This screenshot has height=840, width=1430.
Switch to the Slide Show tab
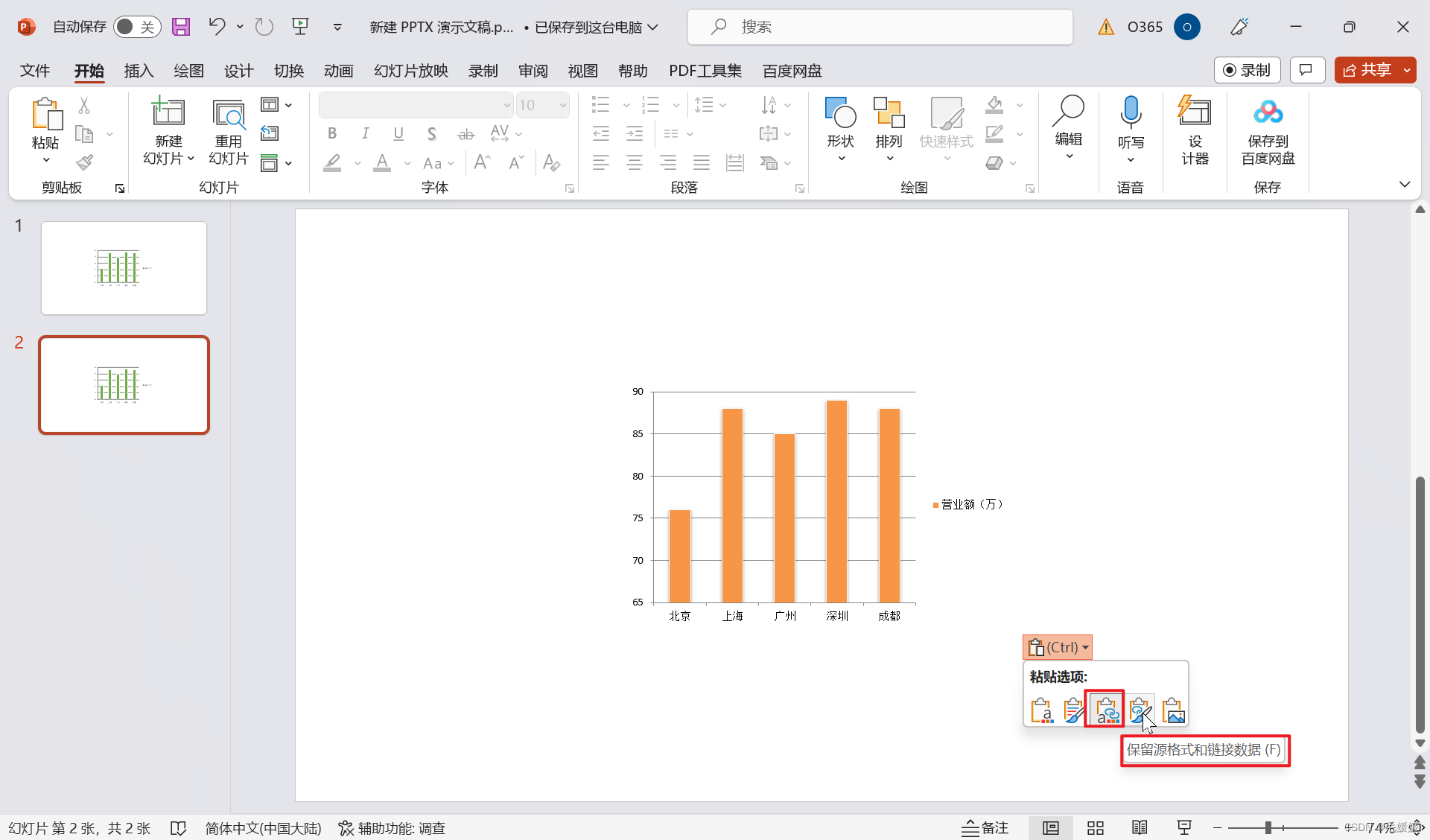click(410, 71)
